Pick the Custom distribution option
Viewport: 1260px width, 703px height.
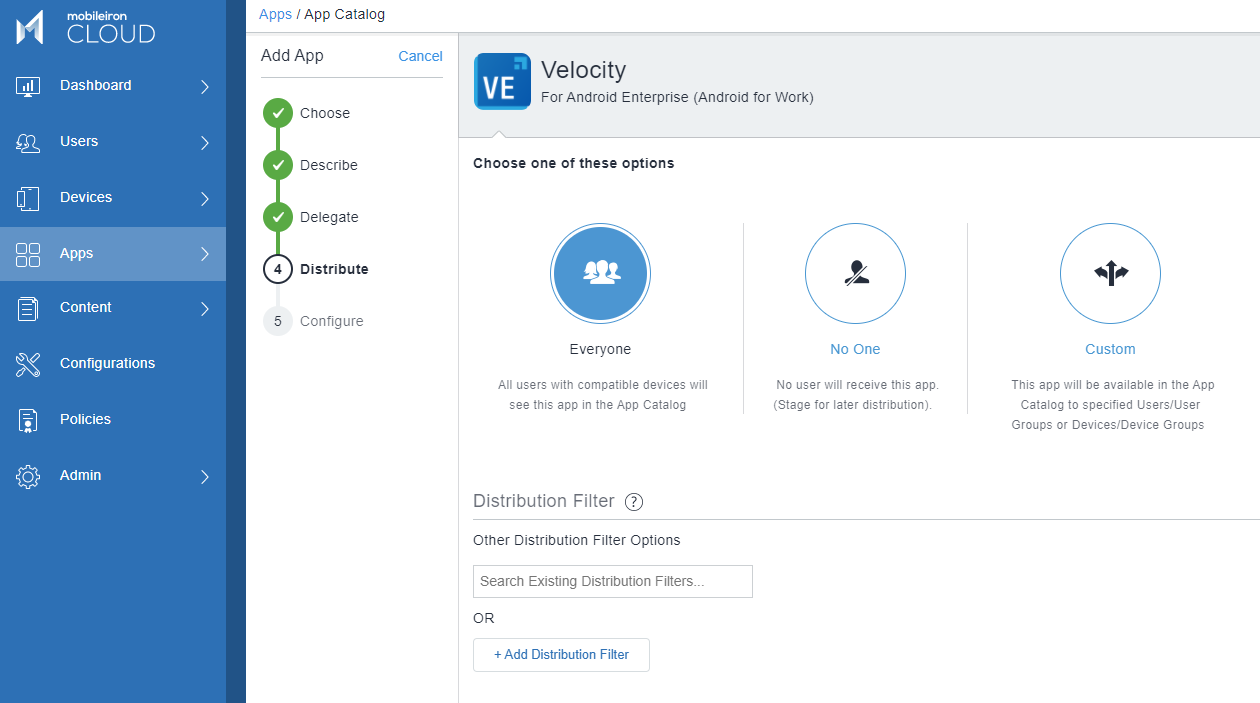(x=1110, y=273)
